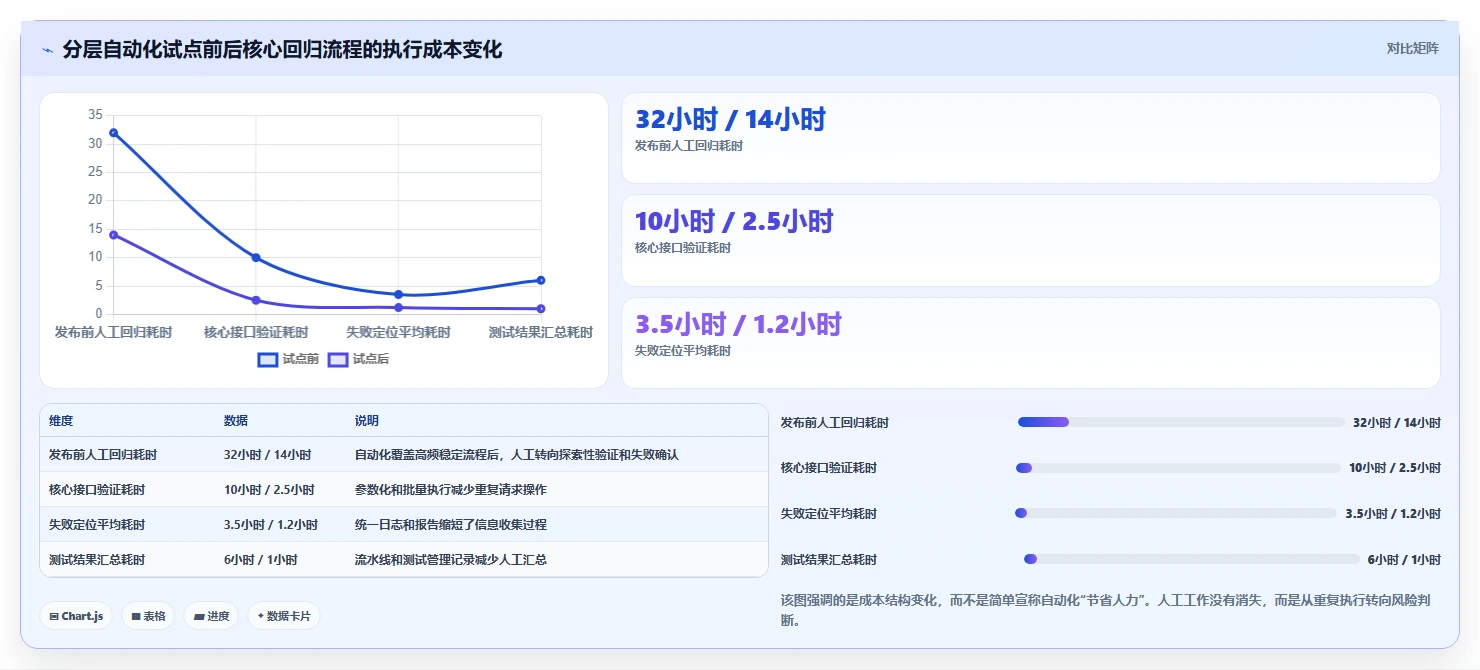Click 试点前 point over 核心接口验证耗时
The height and width of the screenshot is (670, 1480).
pos(256,258)
